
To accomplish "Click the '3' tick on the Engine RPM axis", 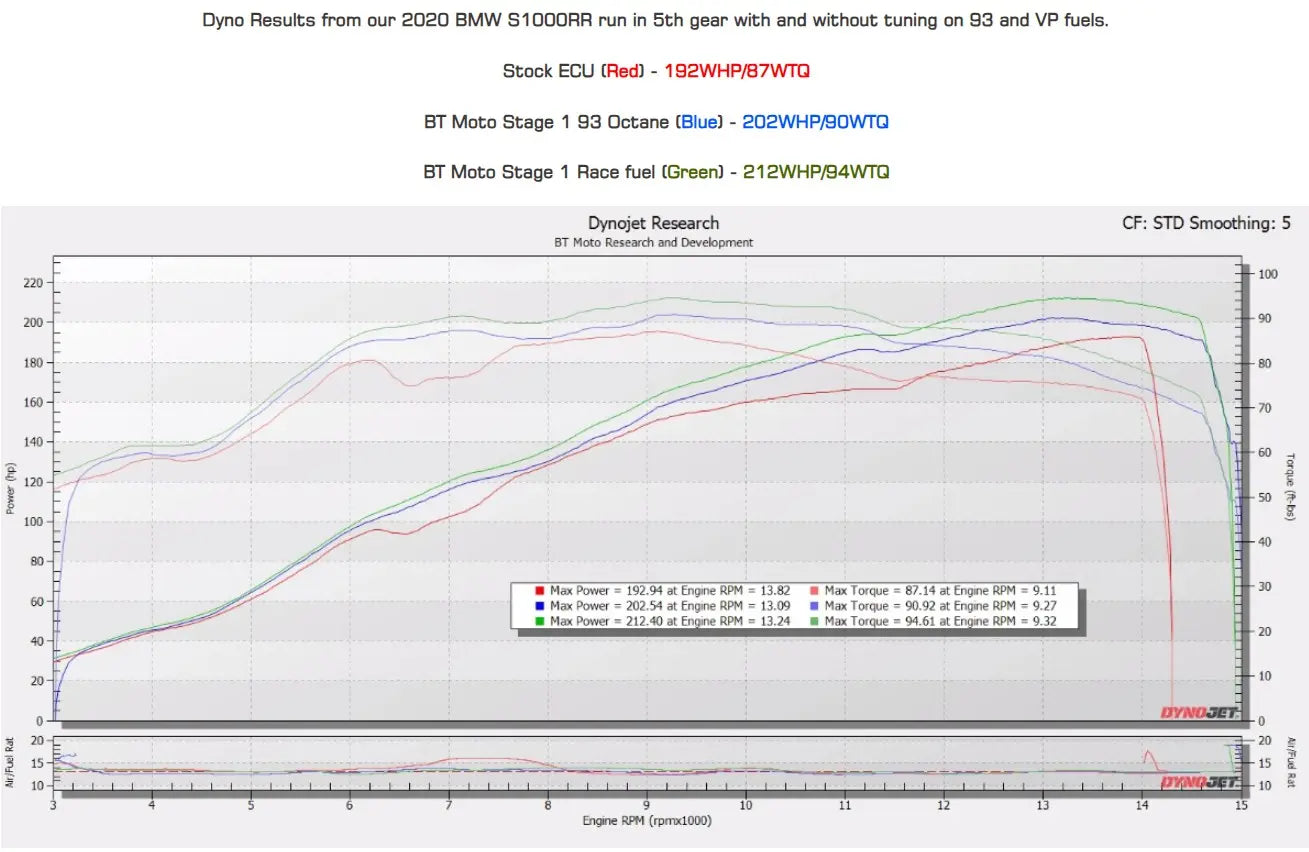I will point(53,804).
